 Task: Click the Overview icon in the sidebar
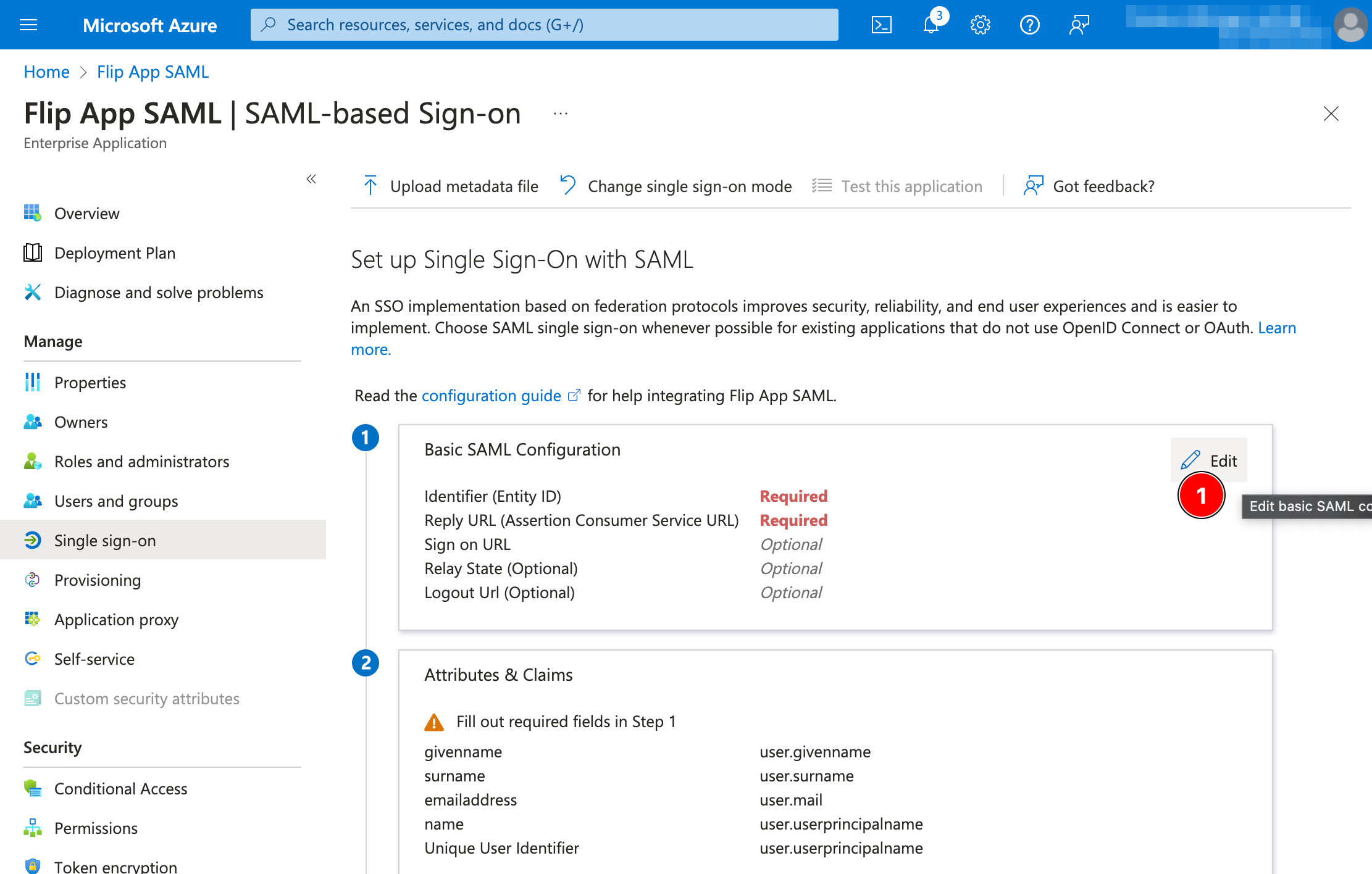tap(32, 213)
